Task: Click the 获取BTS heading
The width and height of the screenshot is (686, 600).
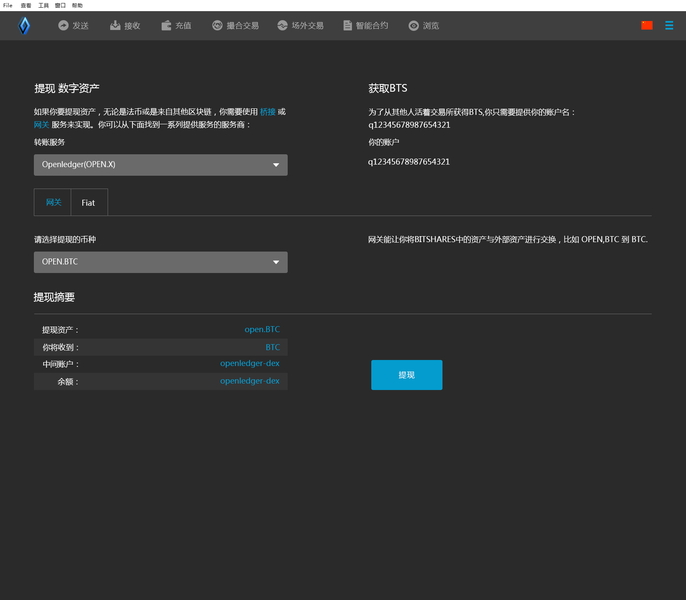Action: [x=388, y=88]
